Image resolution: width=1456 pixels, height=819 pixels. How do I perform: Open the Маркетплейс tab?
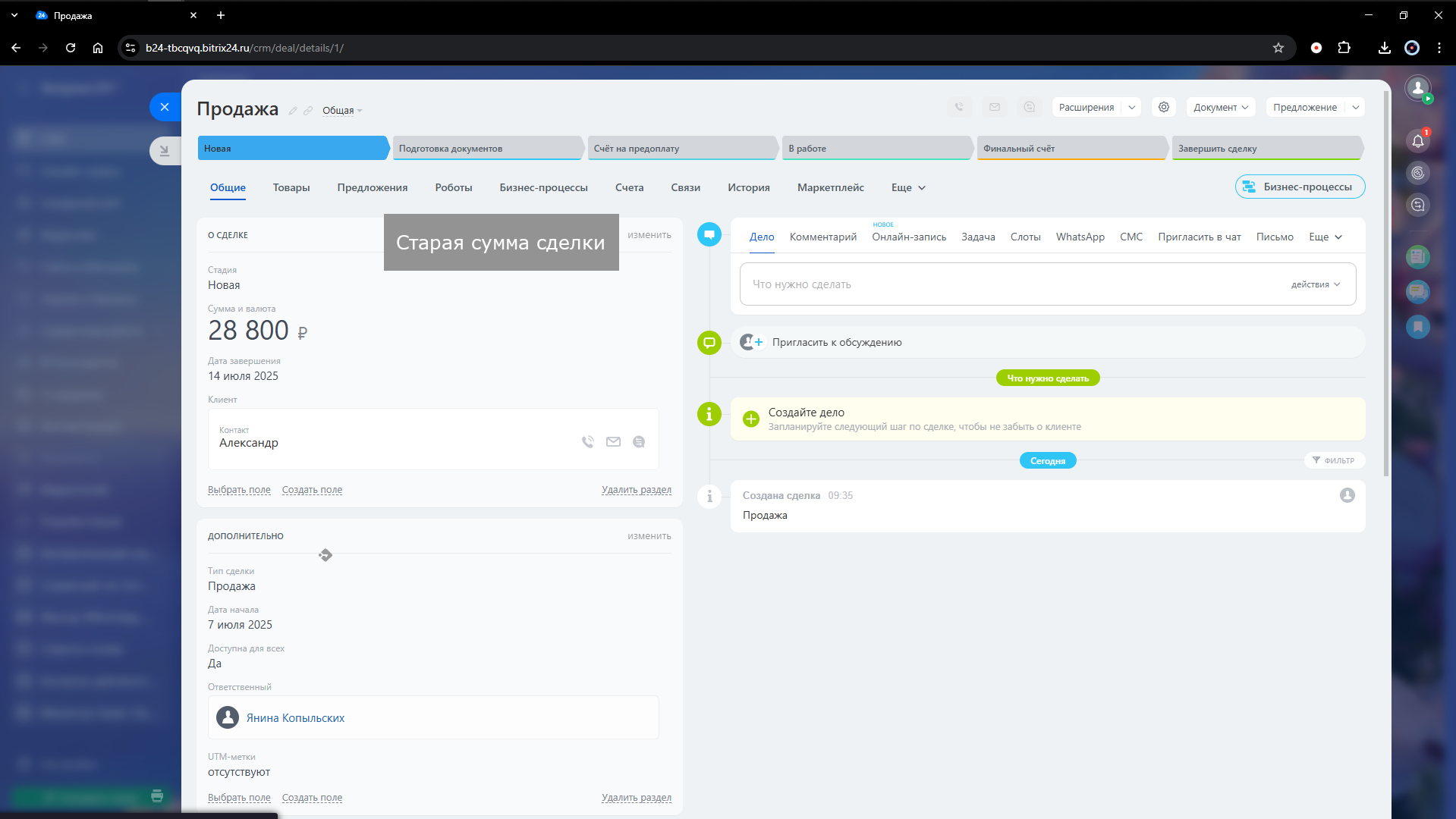(831, 187)
